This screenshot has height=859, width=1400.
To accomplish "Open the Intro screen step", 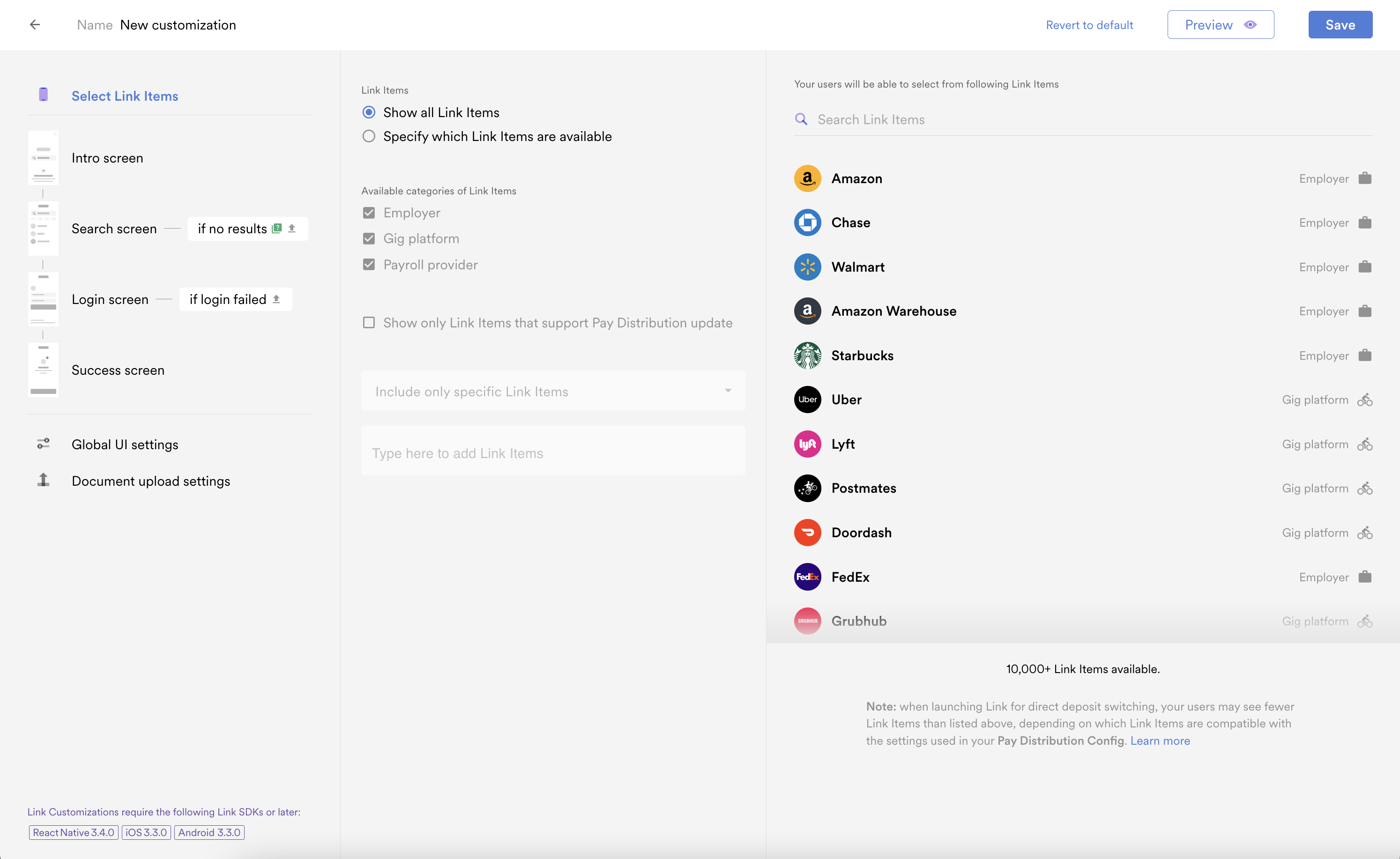I will click(107, 158).
